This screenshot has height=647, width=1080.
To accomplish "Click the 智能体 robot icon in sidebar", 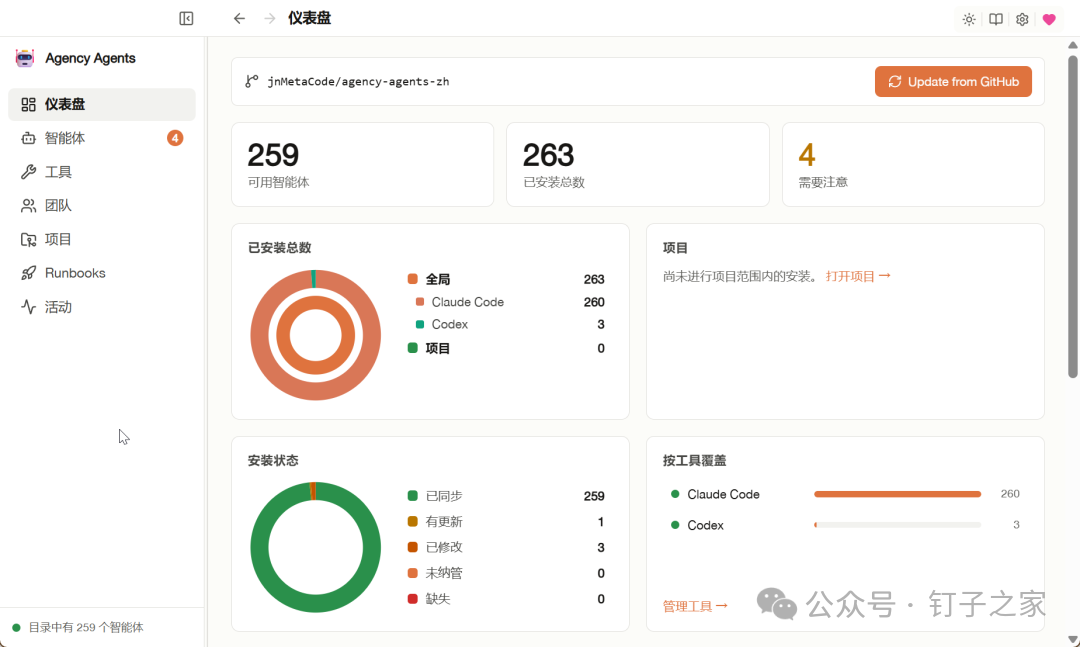I will tap(28, 138).
